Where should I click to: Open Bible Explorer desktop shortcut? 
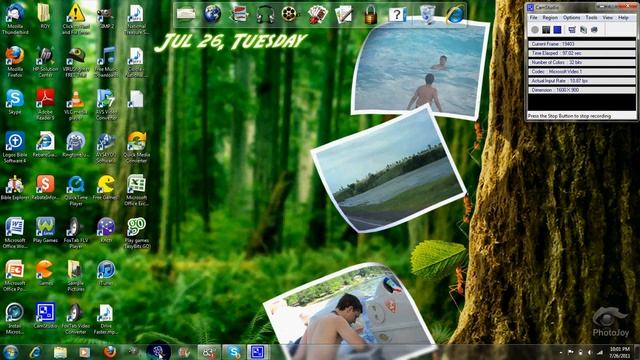point(15,188)
